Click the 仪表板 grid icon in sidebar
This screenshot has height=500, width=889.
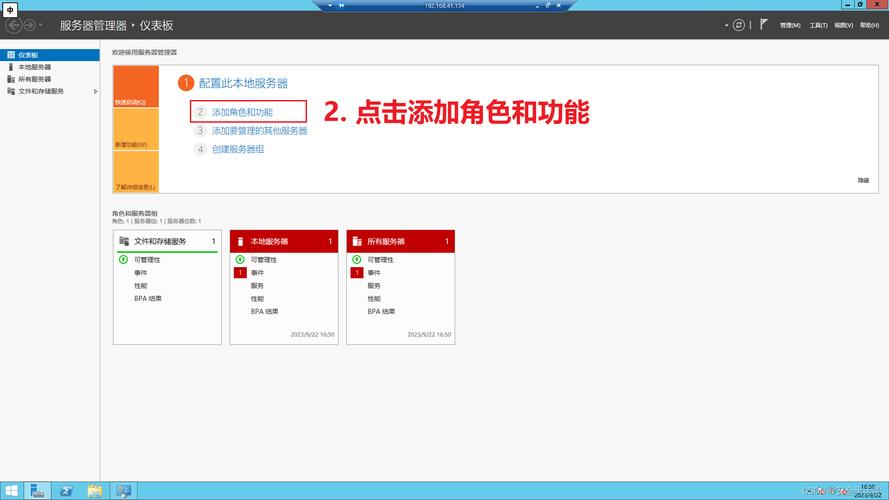click(x=11, y=55)
